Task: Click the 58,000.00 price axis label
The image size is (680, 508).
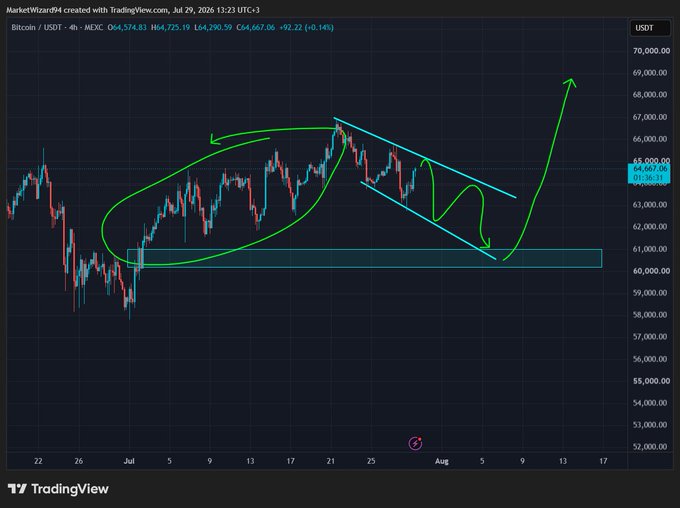Action: coord(650,315)
